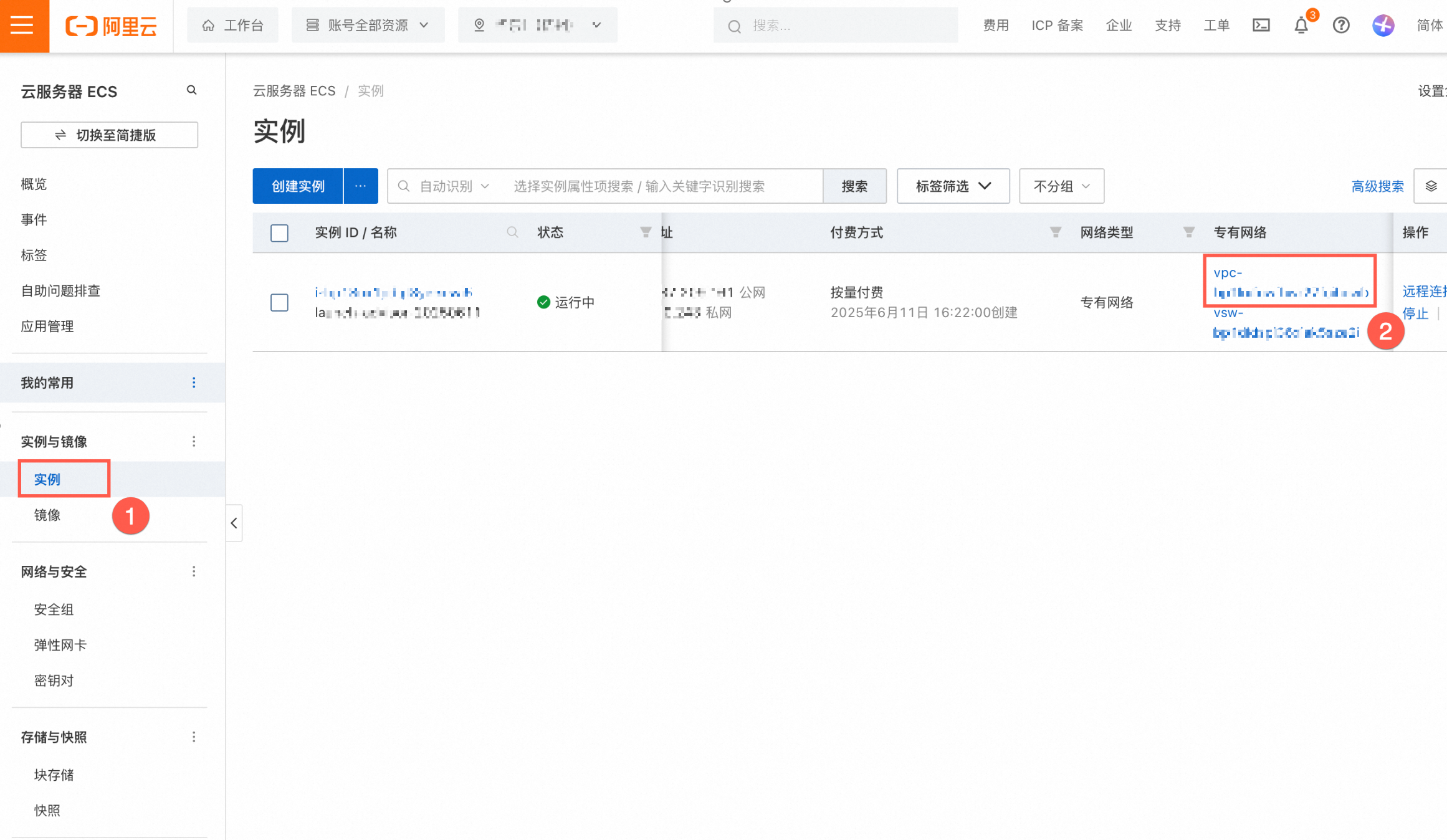Open 费用 top menu
Image resolution: width=1447 pixels, height=840 pixels.
[x=995, y=26]
